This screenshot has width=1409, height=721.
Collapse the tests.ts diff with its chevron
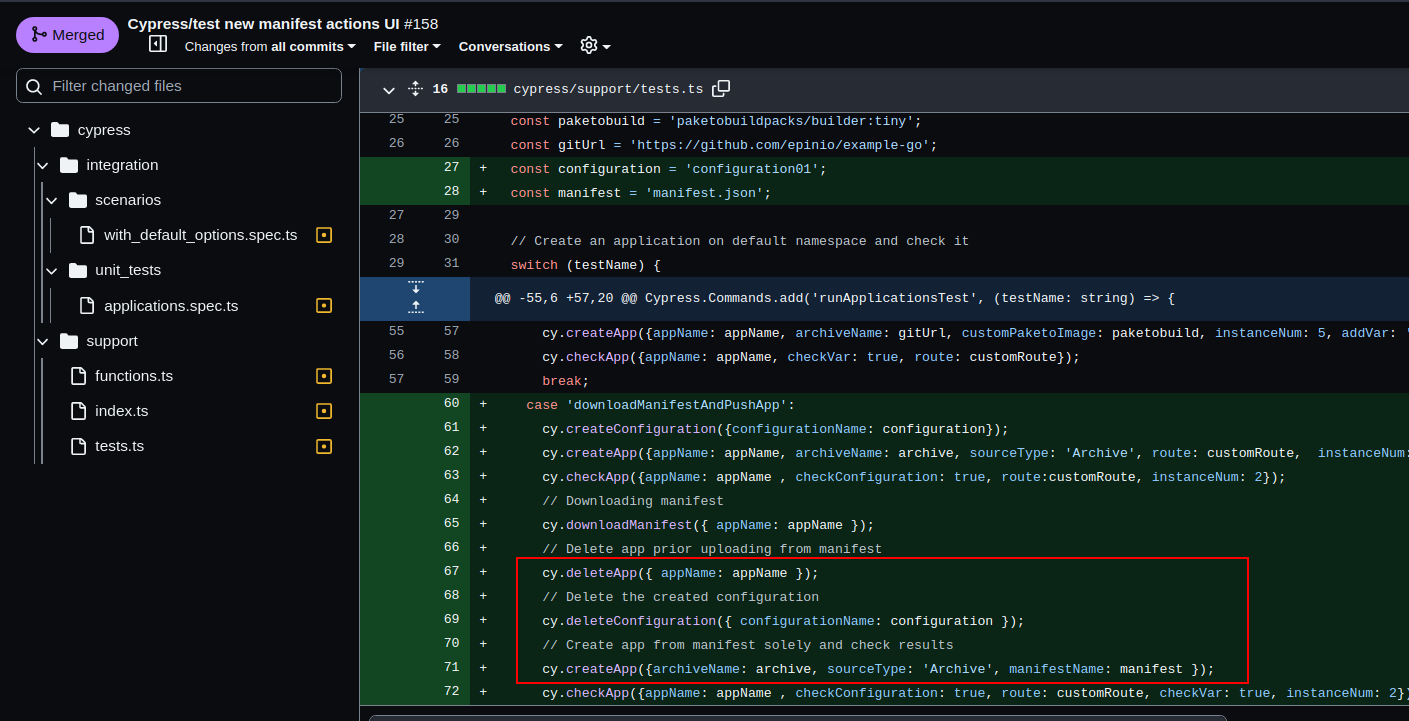click(388, 90)
